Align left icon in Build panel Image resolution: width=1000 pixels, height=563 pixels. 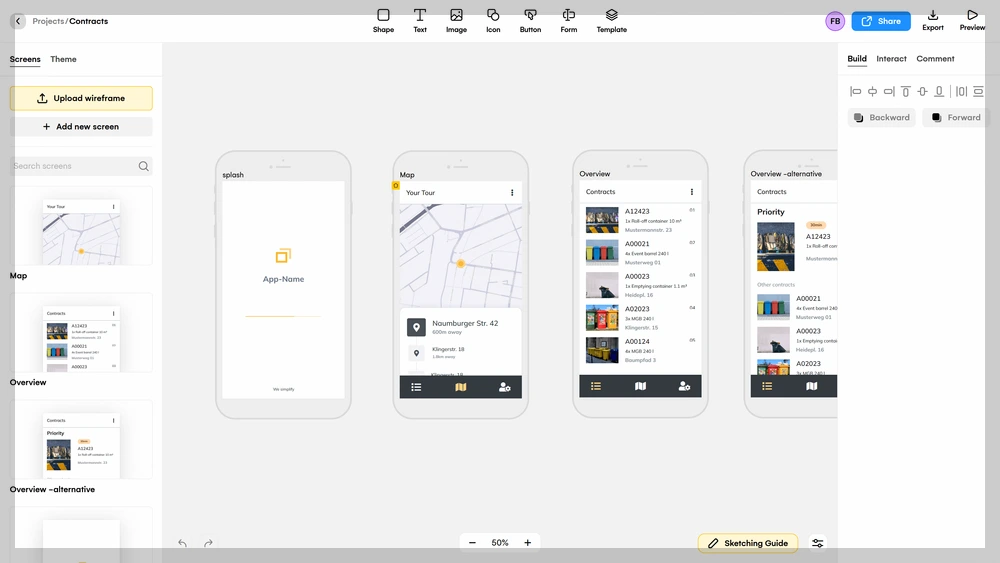click(855, 91)
